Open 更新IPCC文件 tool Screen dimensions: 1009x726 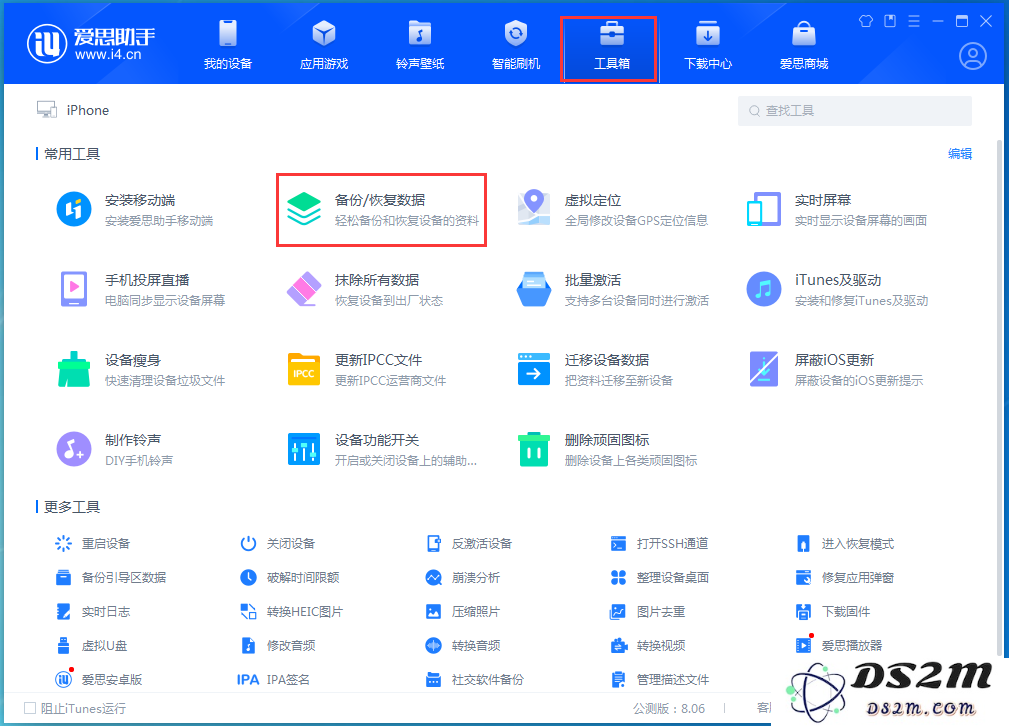(x=367, y=369)
